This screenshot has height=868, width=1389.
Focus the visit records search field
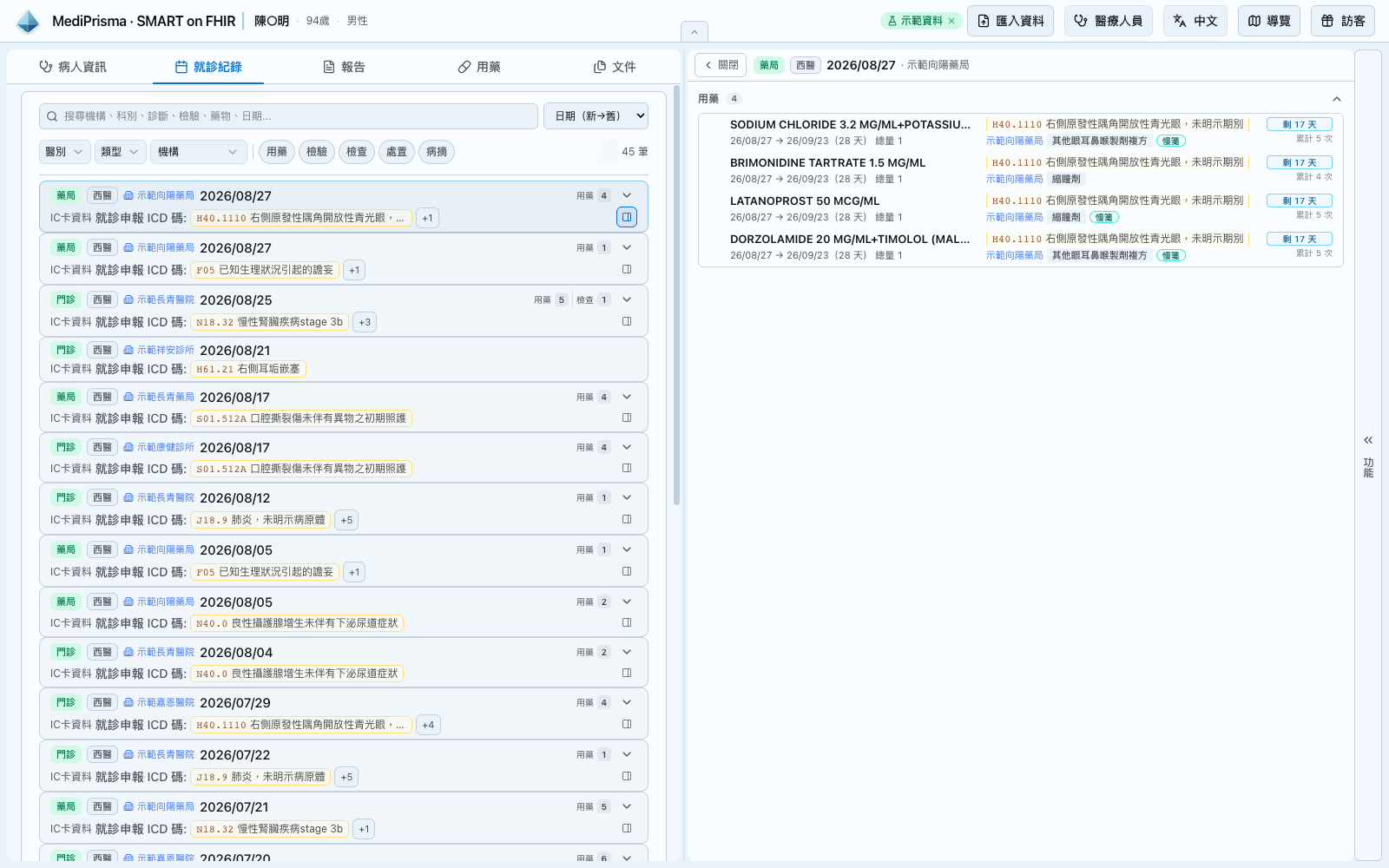pyautogui.click(x=288, y=116)
